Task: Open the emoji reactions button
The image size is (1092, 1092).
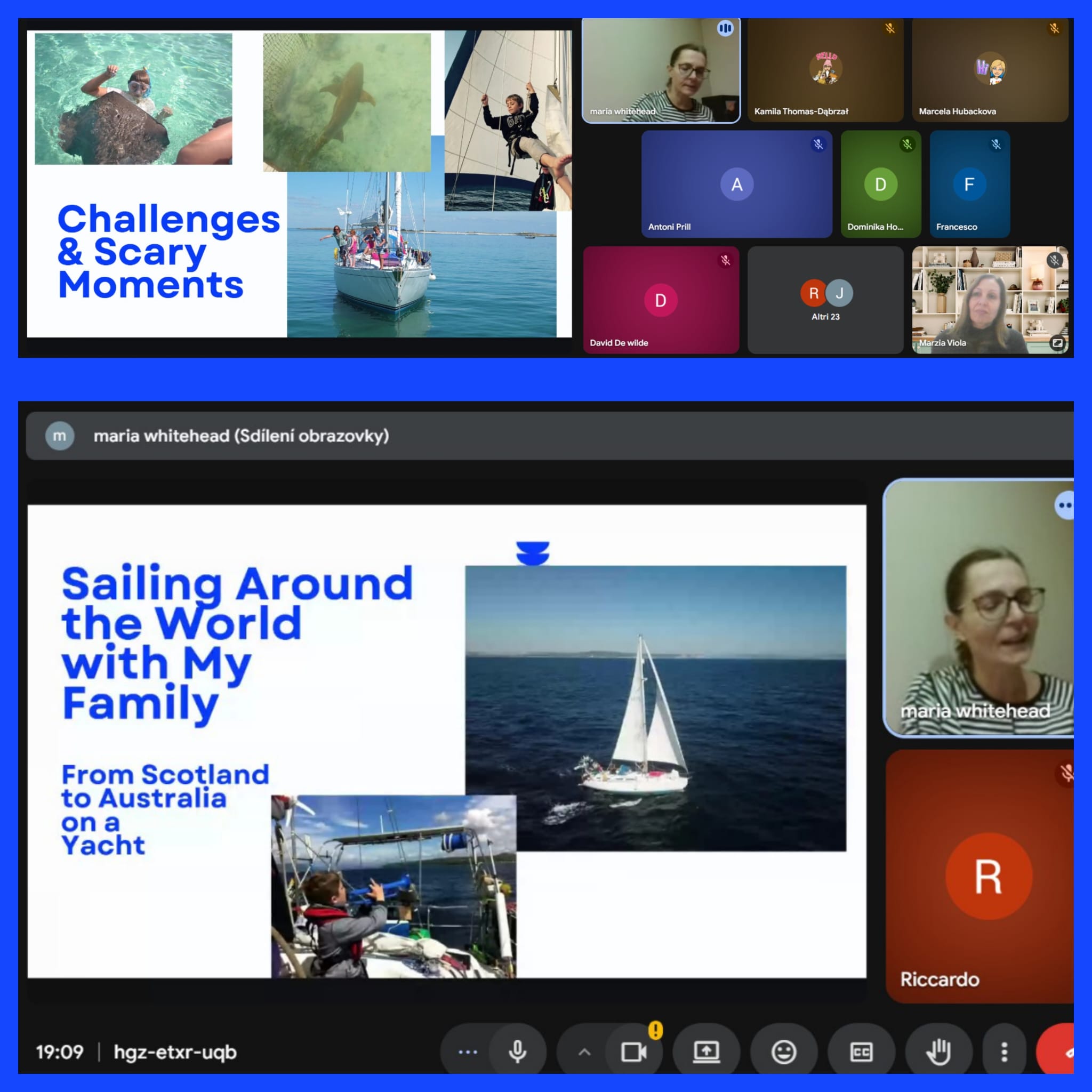Action: click(x=783, y=1052)
